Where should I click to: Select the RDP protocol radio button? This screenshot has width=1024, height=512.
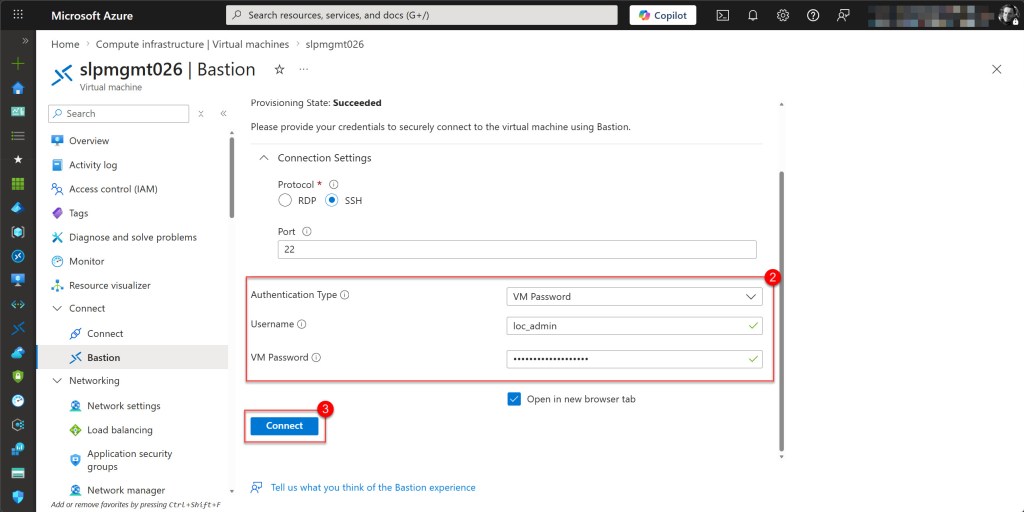[x=285, y=200]
